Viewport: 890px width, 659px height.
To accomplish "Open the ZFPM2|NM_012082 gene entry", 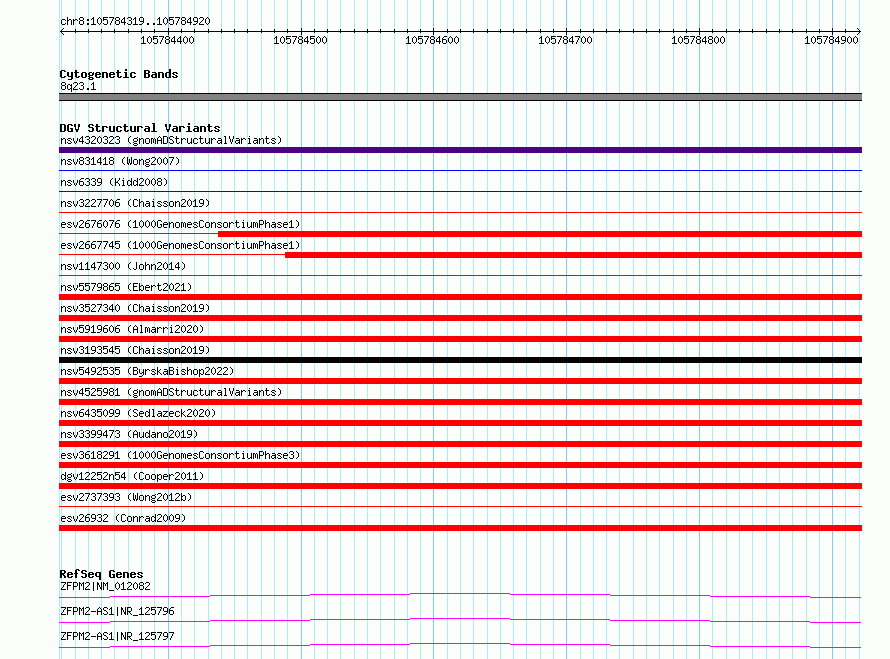I will pos(105,586).
